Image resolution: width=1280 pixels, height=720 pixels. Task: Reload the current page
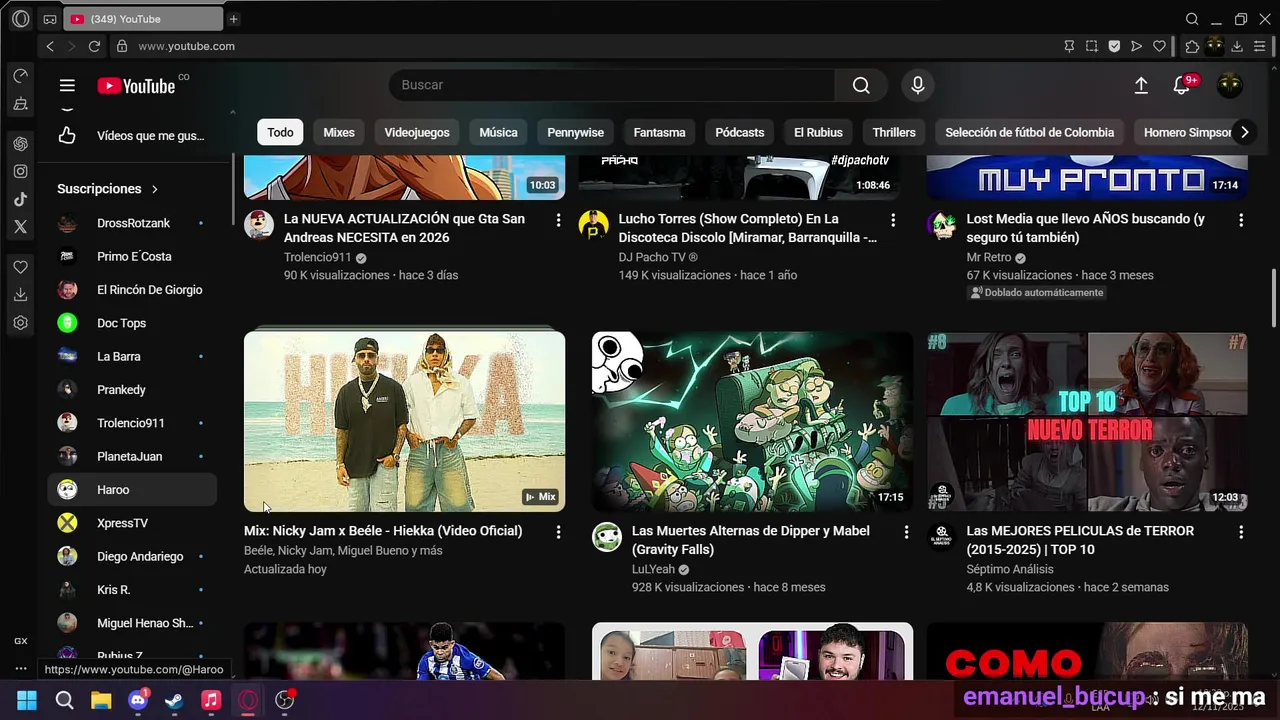coord(94,46)
